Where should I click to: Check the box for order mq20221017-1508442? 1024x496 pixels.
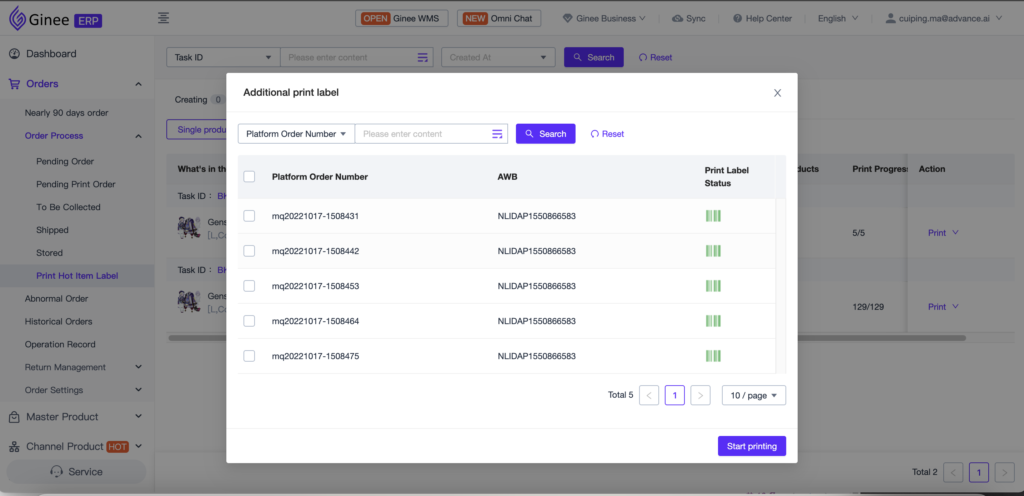tap(249, 251)
